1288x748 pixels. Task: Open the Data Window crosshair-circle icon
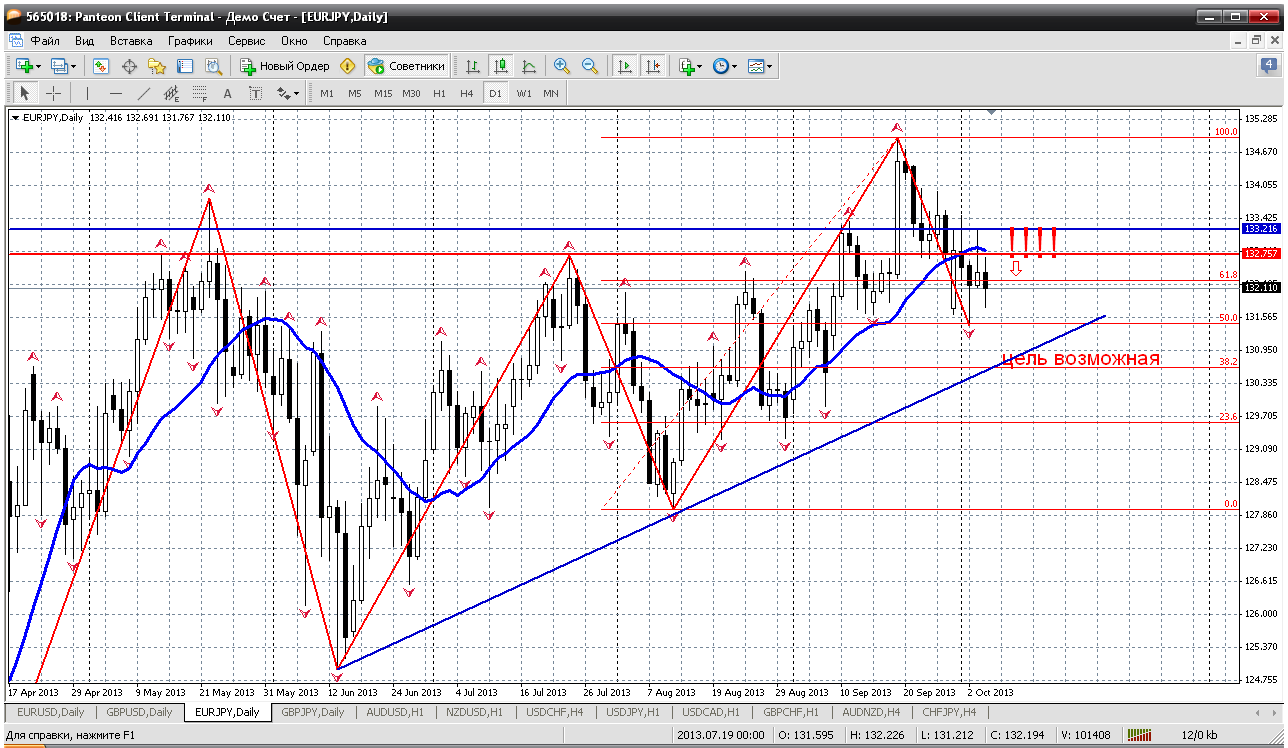pos(129,66)
